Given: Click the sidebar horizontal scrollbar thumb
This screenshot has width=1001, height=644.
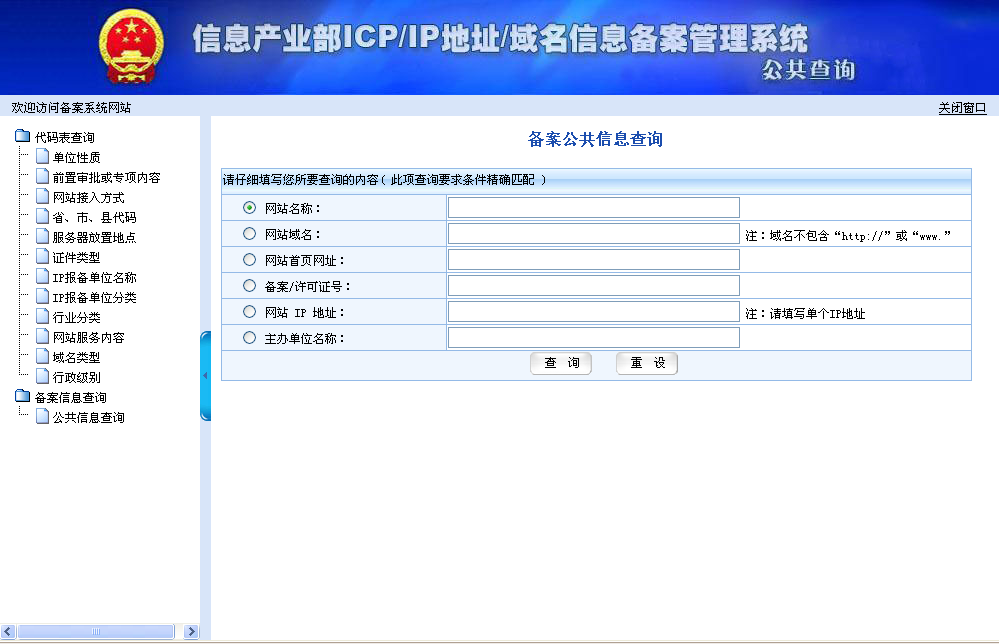Looking at the screenshot, I should click(x=96, y=631).
